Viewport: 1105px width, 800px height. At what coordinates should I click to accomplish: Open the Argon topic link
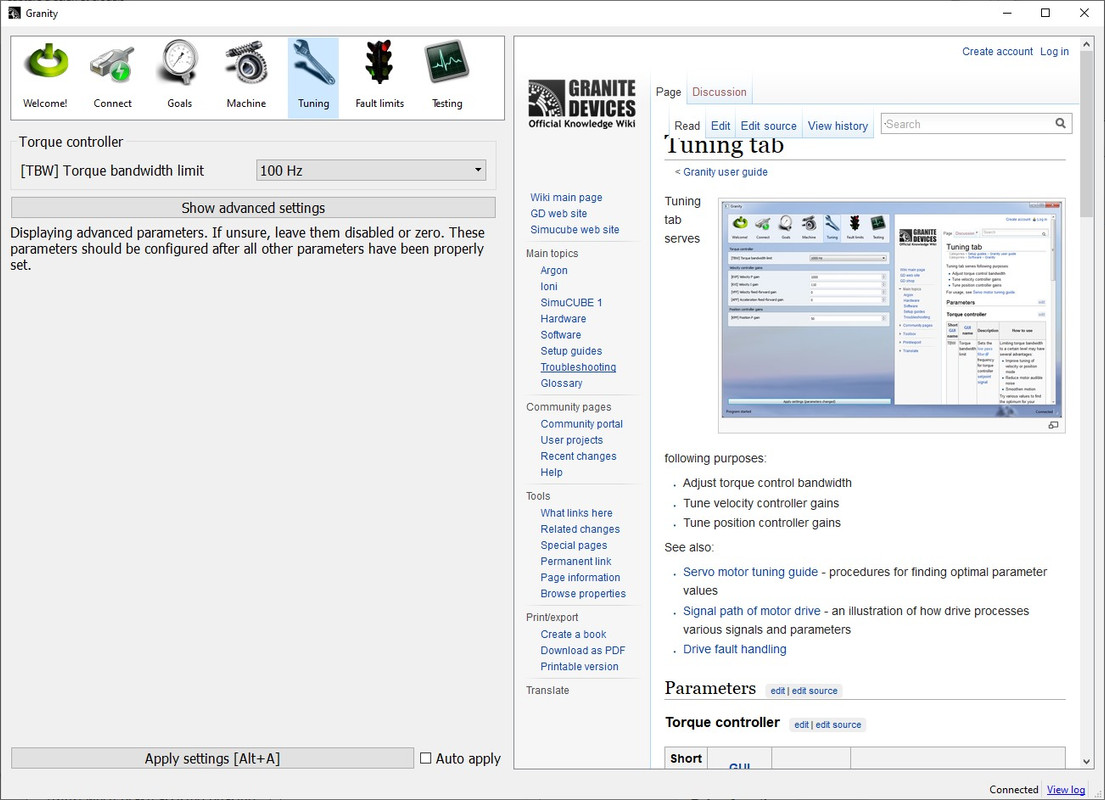554,271
